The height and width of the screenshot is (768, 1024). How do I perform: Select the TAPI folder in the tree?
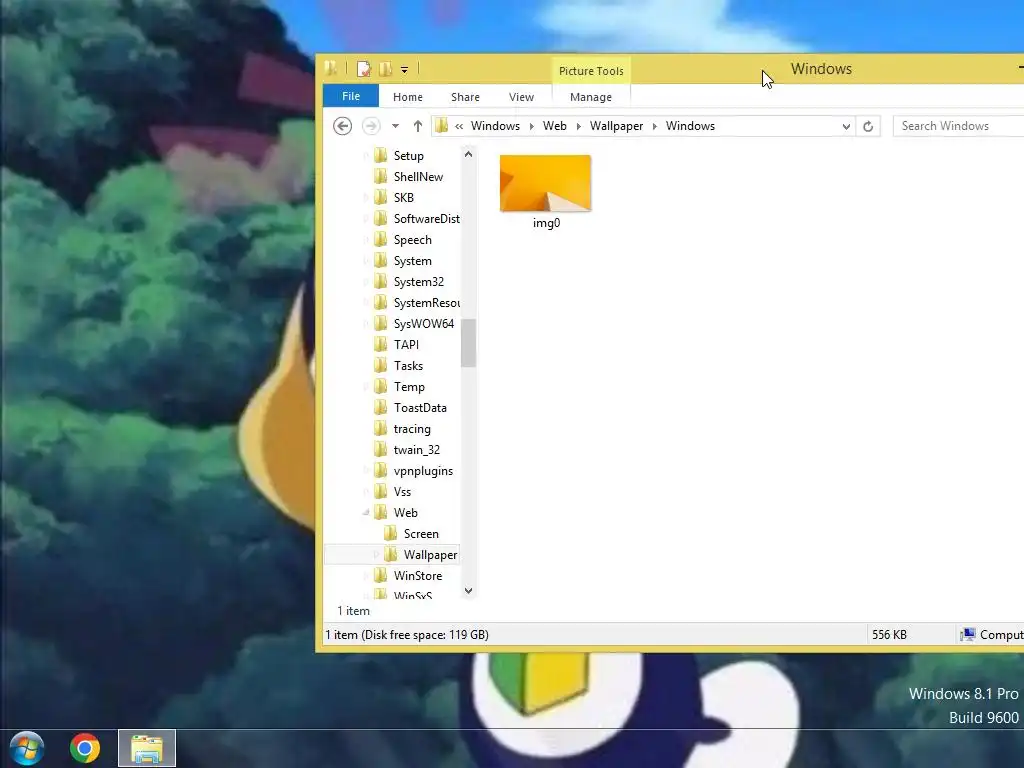pyautogui.click(x=406, y=344)
